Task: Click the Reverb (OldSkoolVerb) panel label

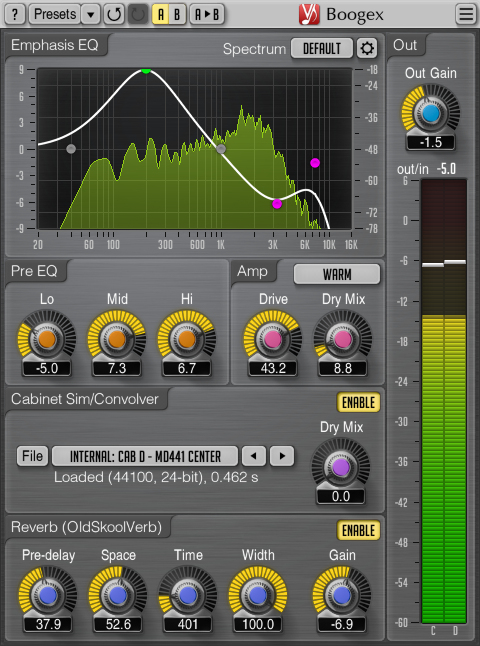Action: [87, 527]
